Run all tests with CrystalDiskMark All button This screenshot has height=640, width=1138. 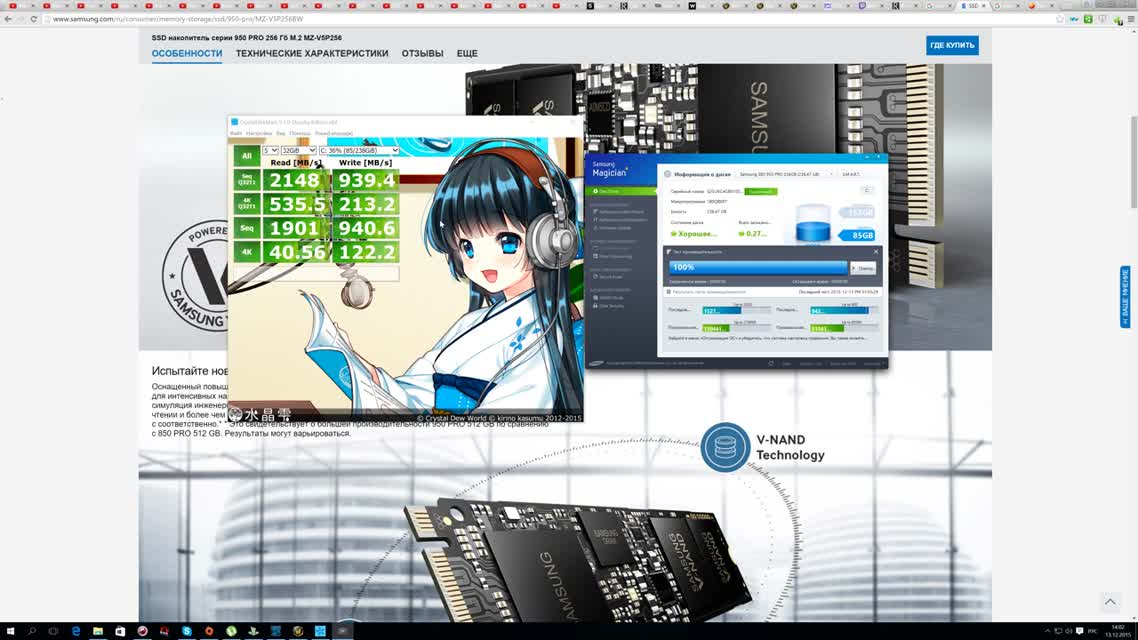(x=247, y=156)
